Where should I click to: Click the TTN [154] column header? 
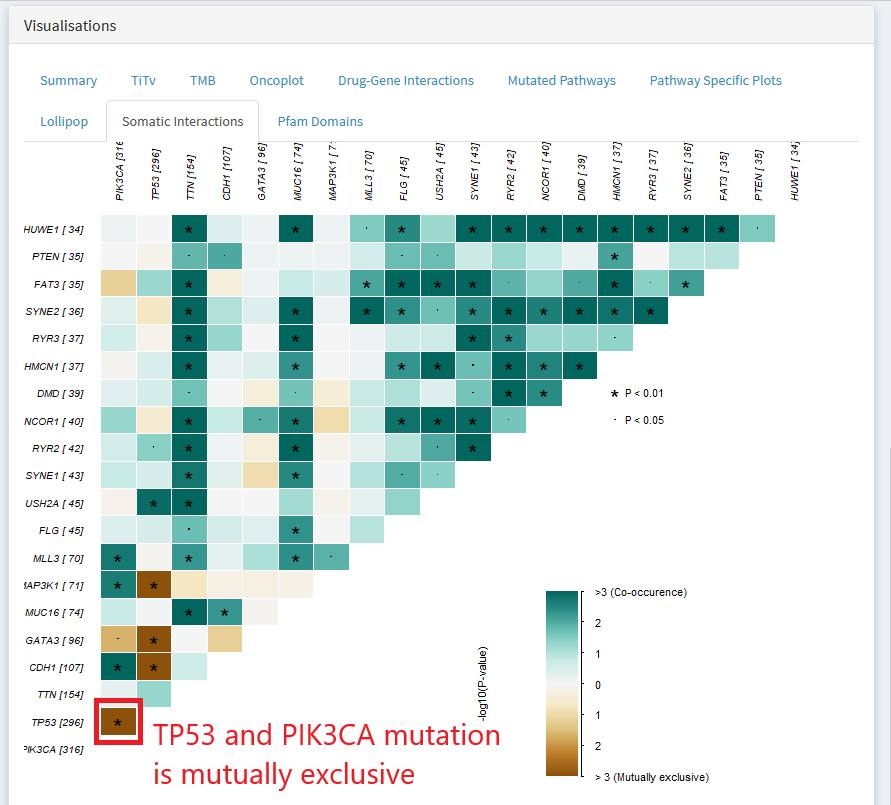pos(190,177)
